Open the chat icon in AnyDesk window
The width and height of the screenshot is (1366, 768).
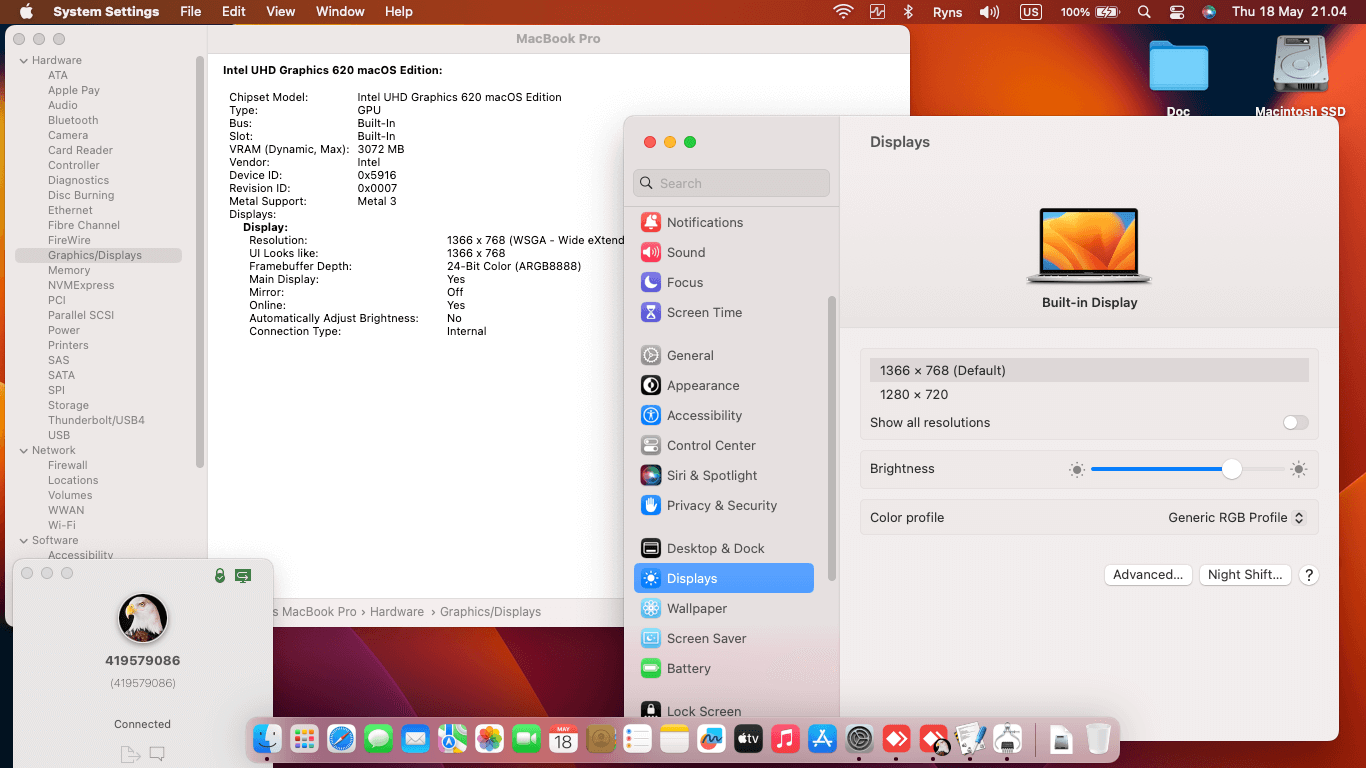pyautogui.click(x=157, y=754)
